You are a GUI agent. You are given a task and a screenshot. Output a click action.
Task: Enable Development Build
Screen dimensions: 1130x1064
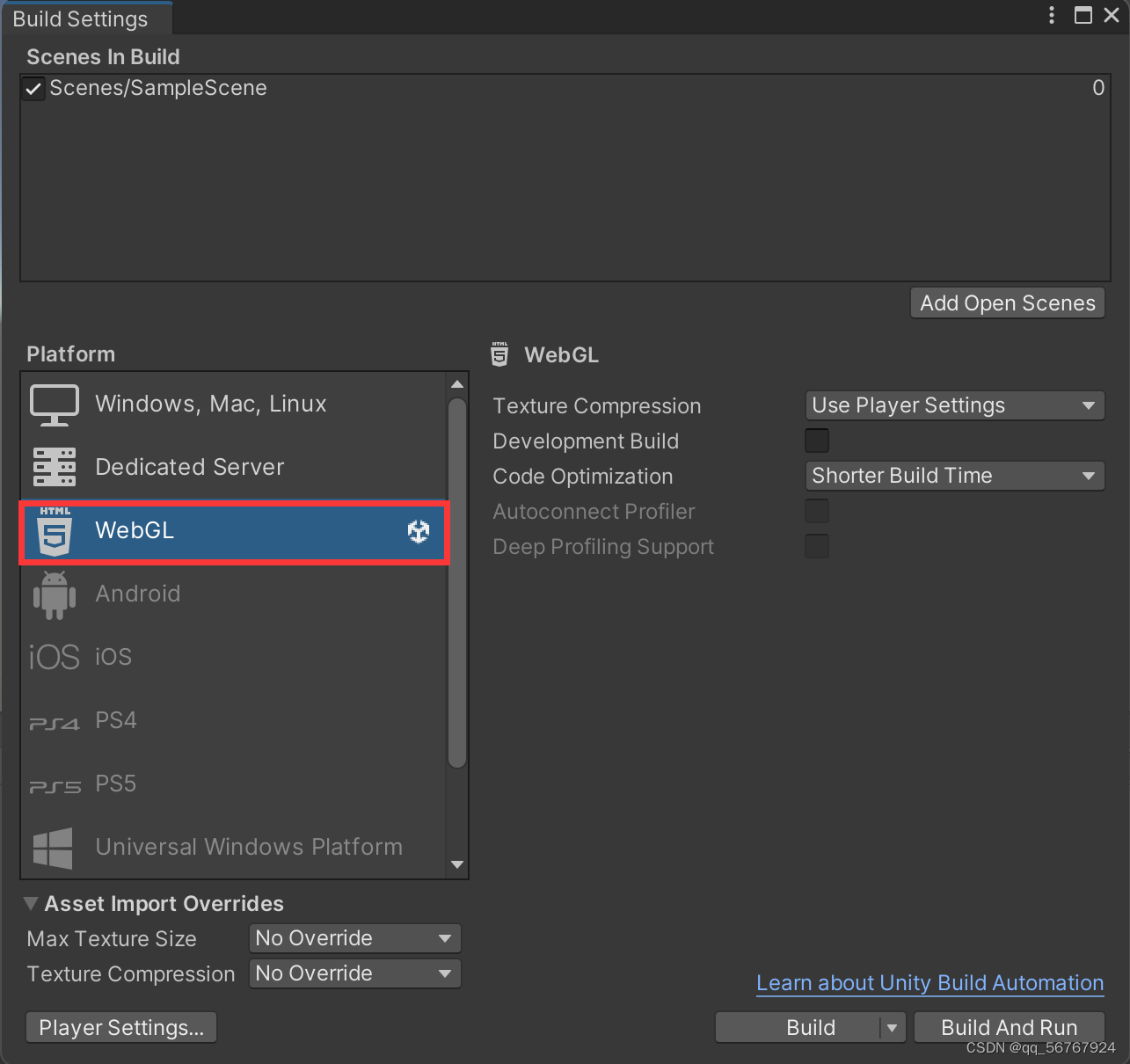pyautogui.click(x=816, y=441)
